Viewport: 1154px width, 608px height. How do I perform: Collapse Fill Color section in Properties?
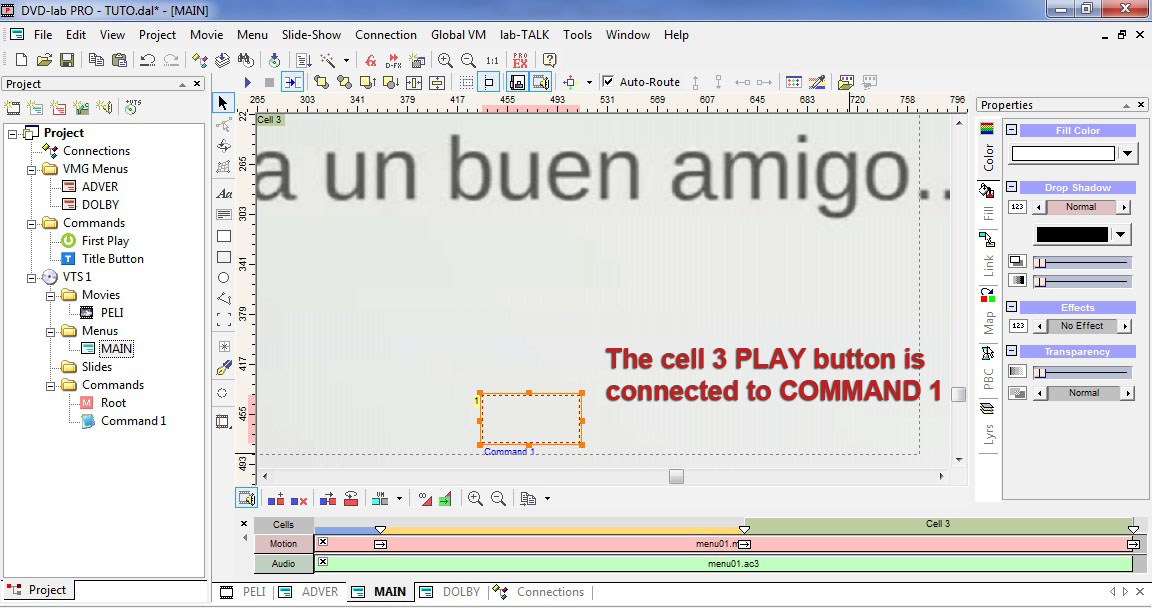(1012, 130)
